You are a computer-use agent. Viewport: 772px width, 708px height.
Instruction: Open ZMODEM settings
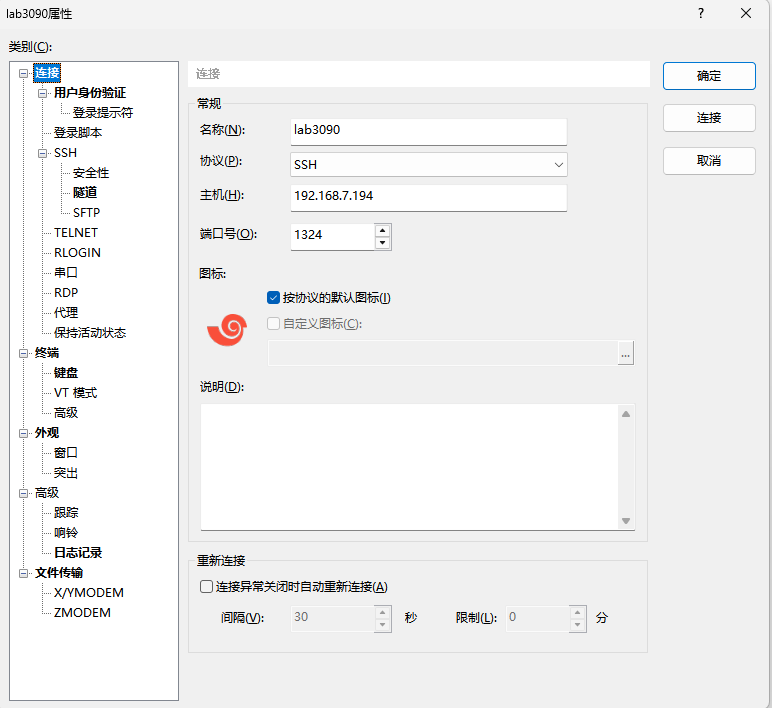82,613
